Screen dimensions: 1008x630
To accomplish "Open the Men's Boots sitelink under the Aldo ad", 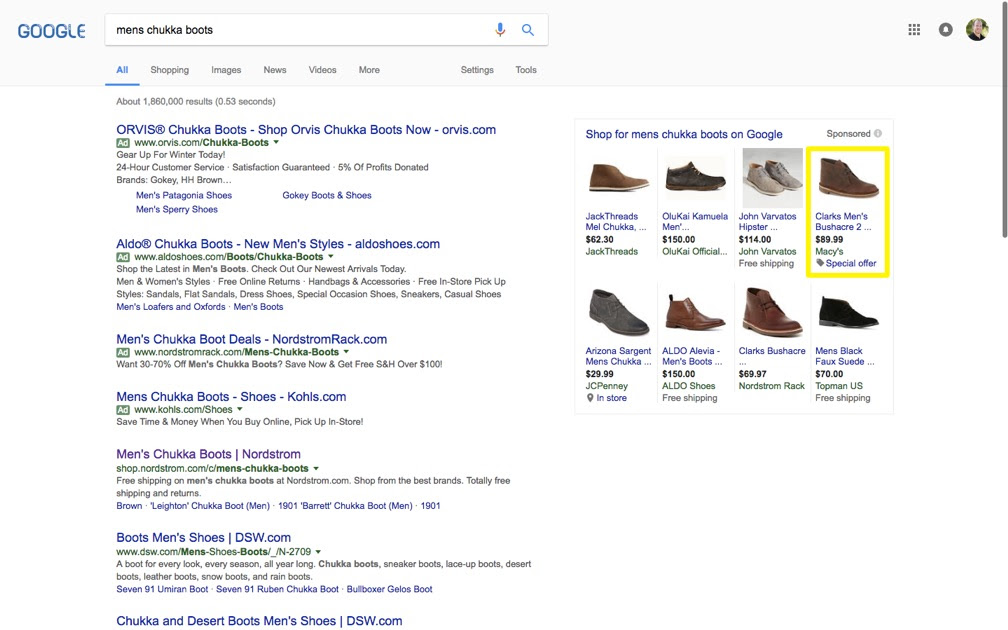I will click(258, 307).
